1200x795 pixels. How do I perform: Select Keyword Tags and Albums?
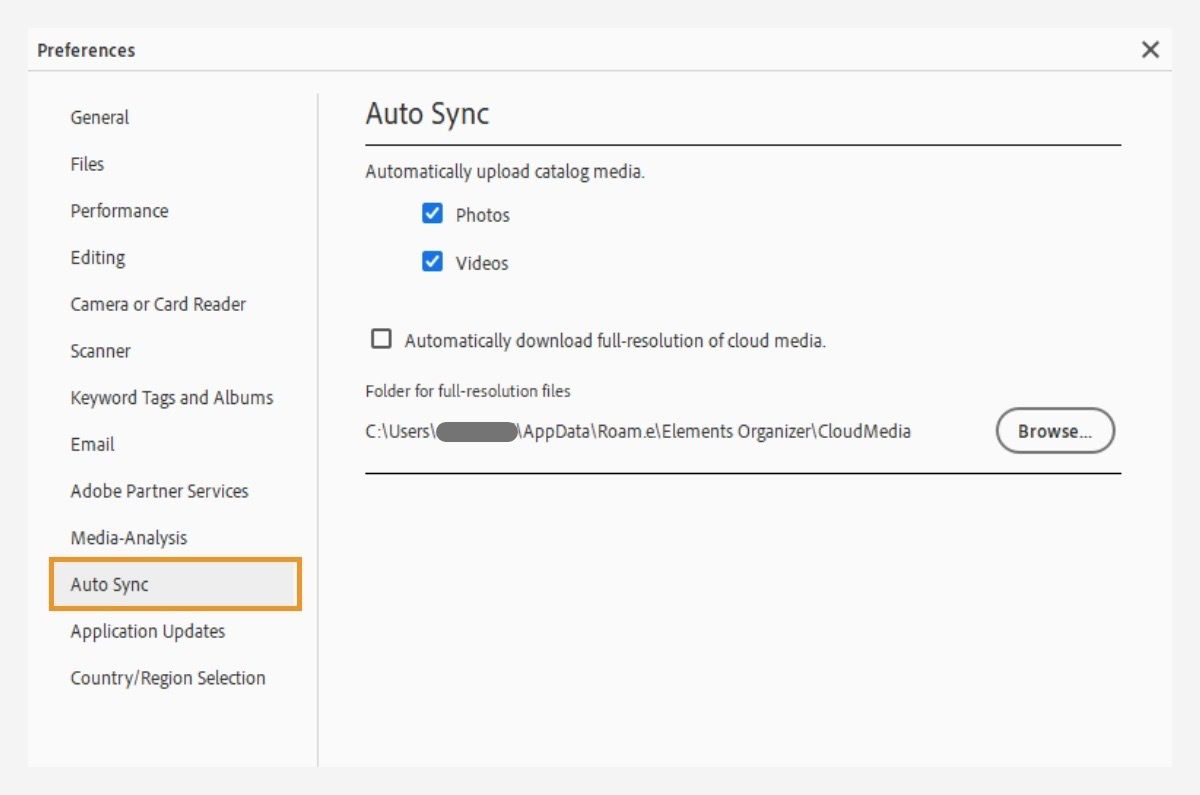171,398
